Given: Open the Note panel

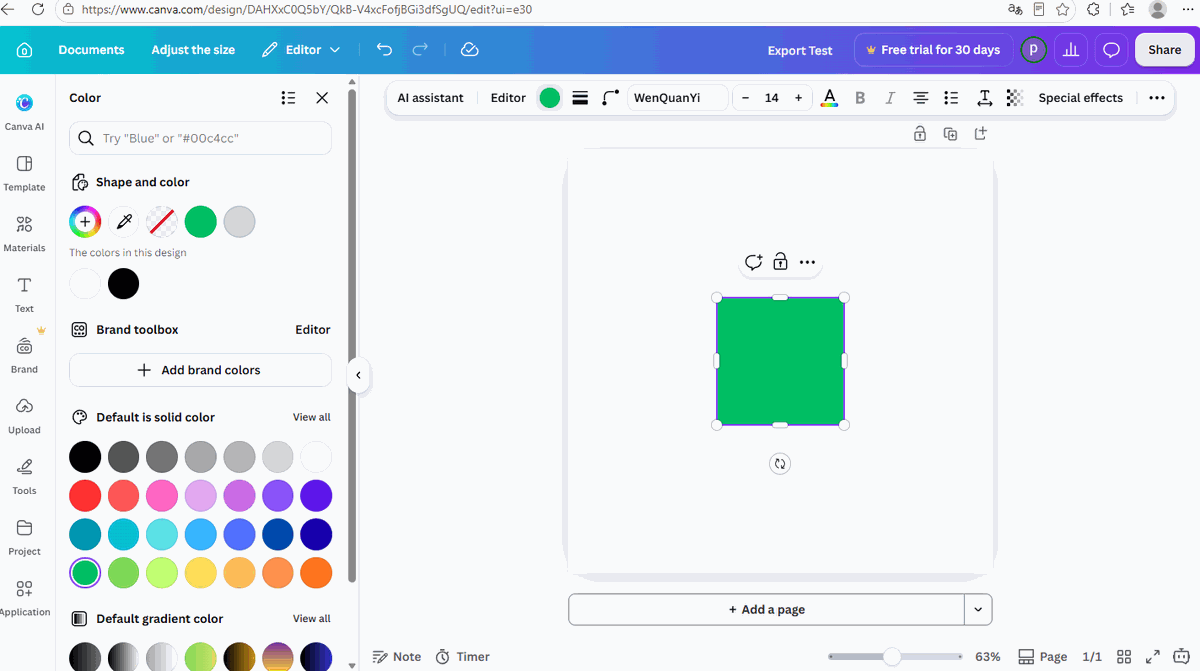Looking at the screenshot, I should (x=397, y=657).
